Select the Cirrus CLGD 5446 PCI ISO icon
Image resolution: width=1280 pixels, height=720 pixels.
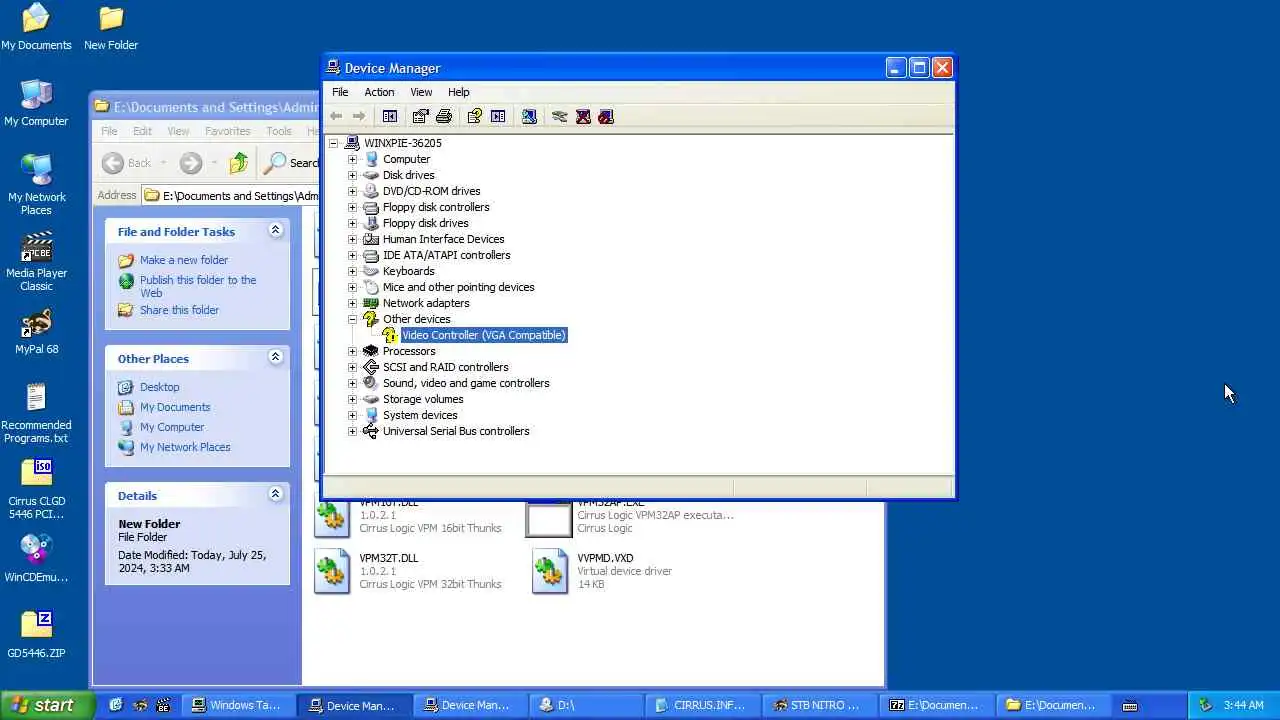point(36,489)
